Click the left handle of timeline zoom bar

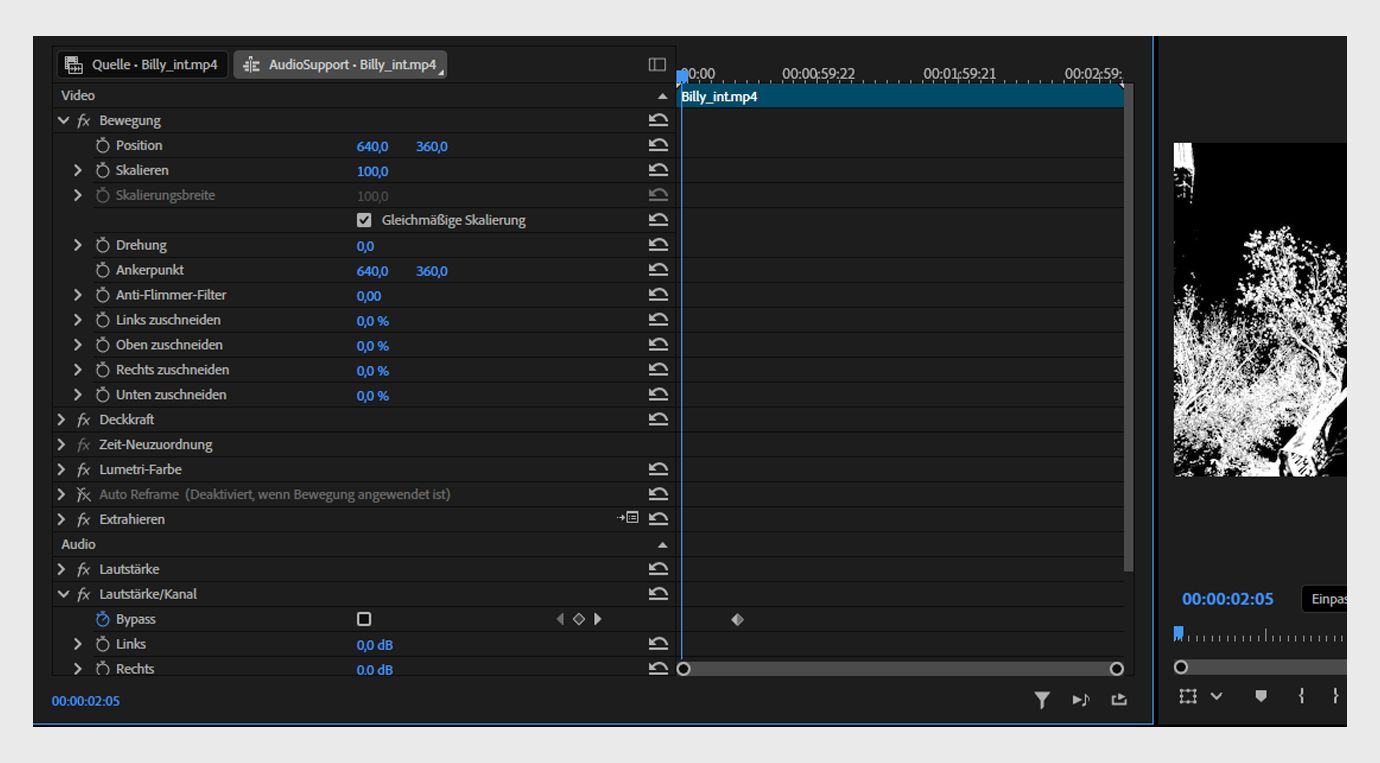click(x=683, y=669)
